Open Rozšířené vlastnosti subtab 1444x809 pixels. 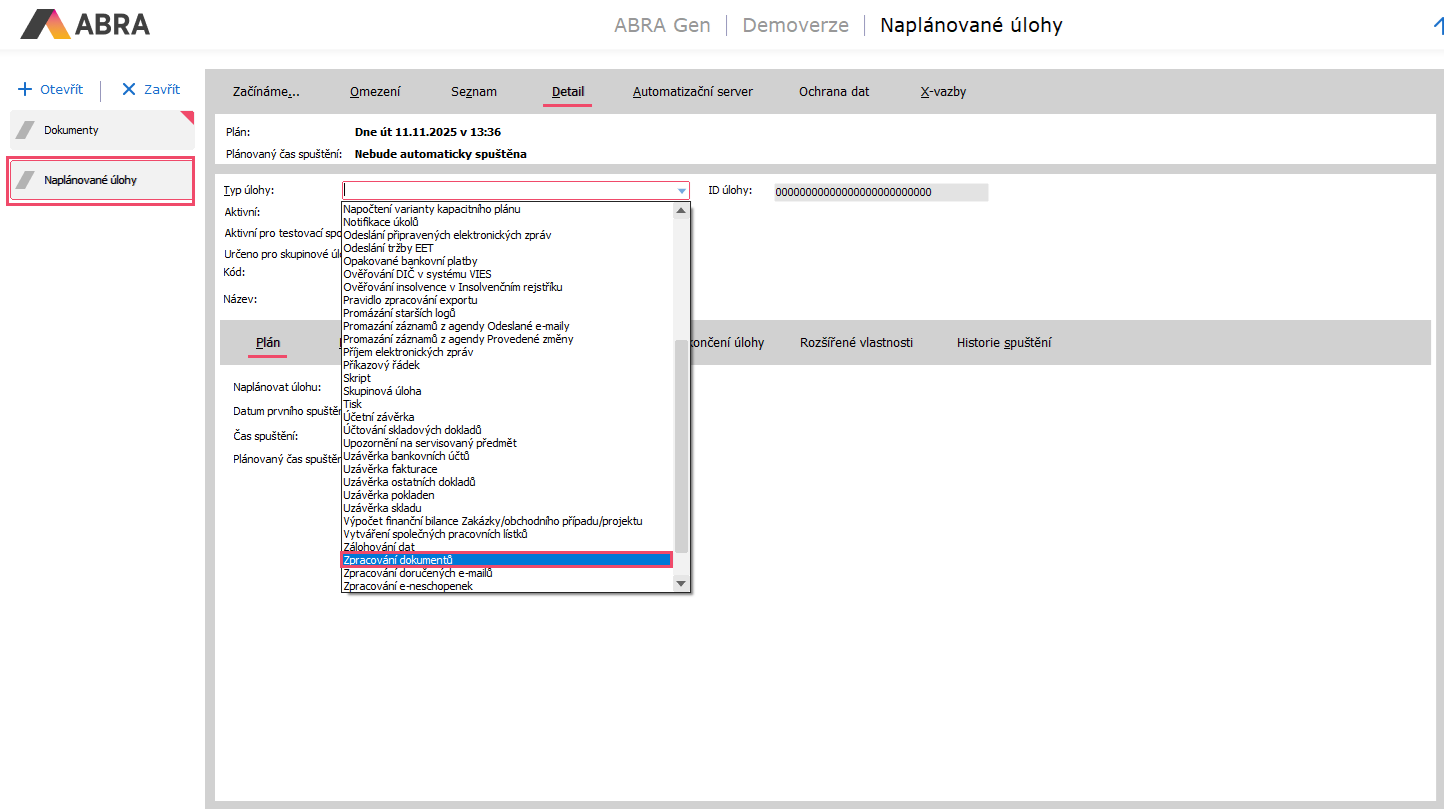click(856, 343)
